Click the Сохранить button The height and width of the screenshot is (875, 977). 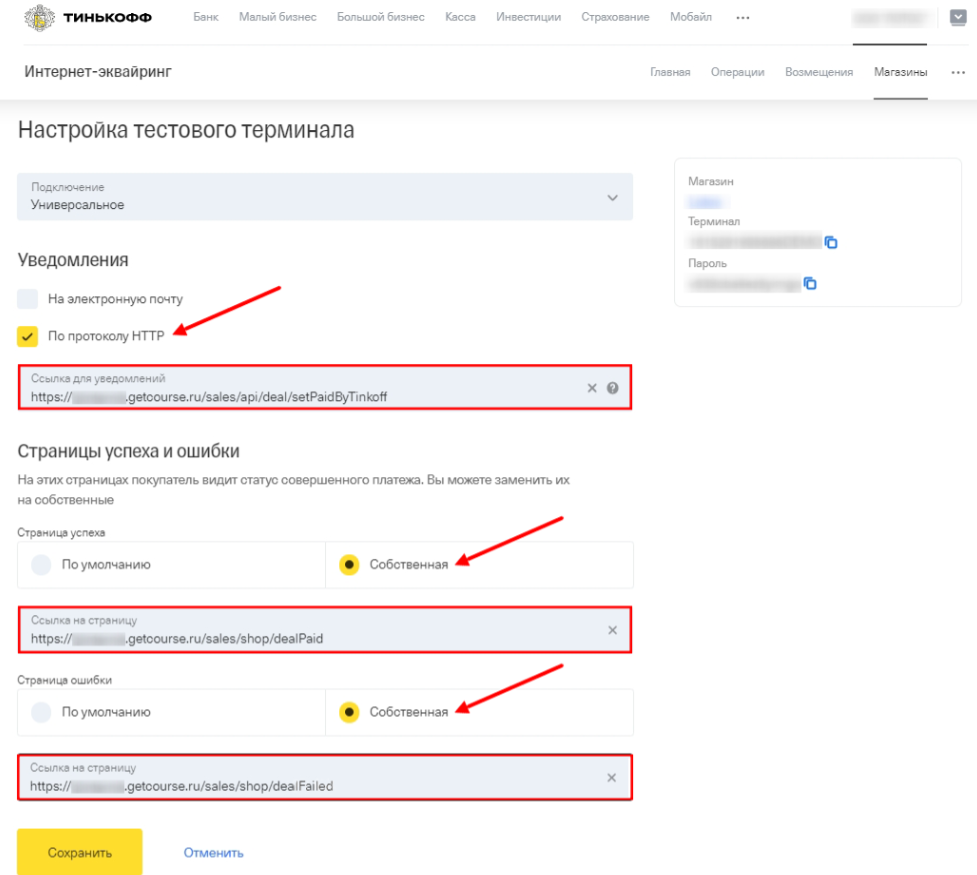tap(80, 852)
